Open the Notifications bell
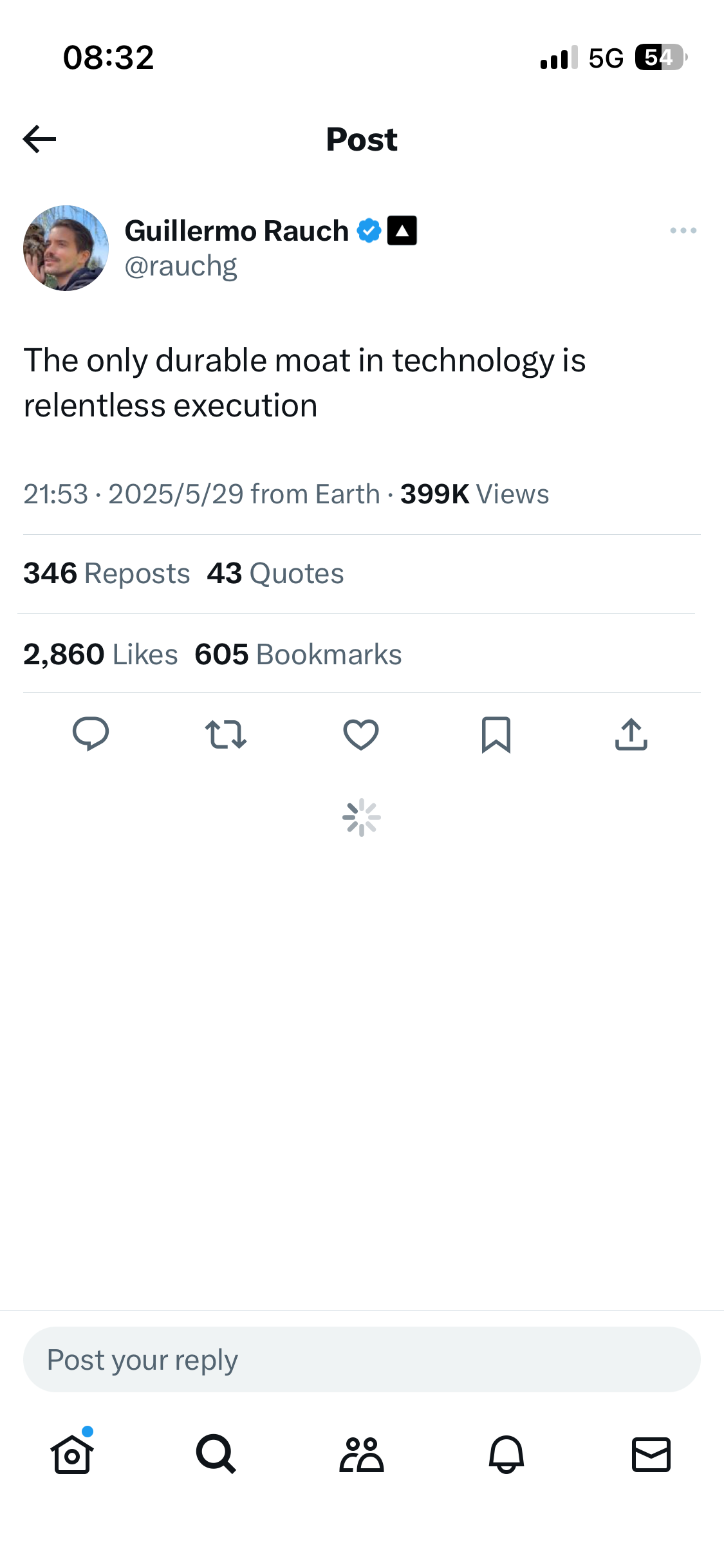 point(506,1455)
